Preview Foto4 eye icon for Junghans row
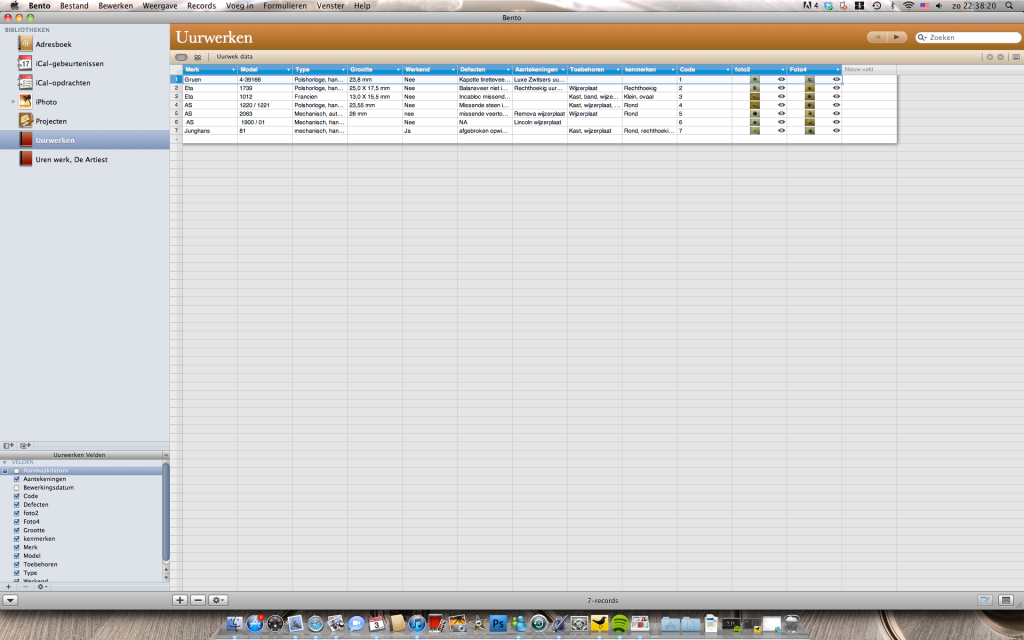 click(x=836, y=131)
